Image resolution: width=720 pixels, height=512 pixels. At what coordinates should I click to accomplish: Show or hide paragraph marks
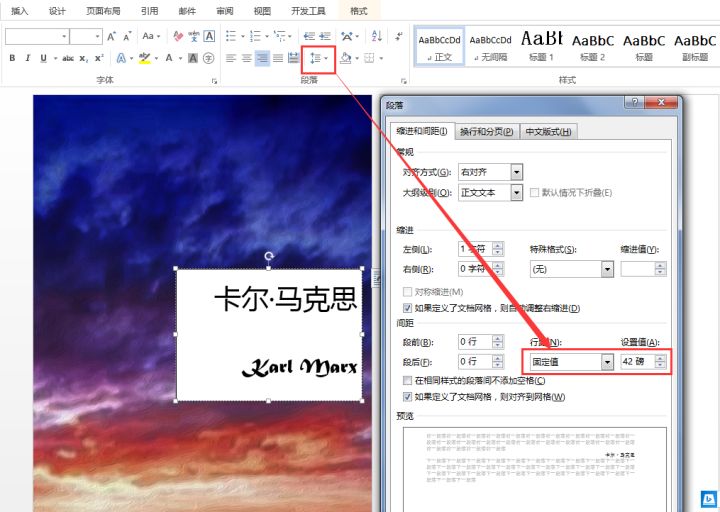[399, 36]
